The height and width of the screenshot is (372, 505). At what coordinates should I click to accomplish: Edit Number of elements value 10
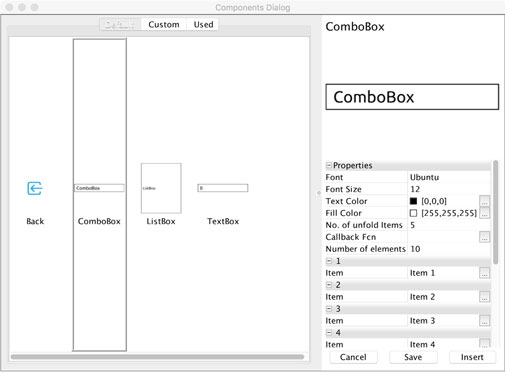click(449, 249)
